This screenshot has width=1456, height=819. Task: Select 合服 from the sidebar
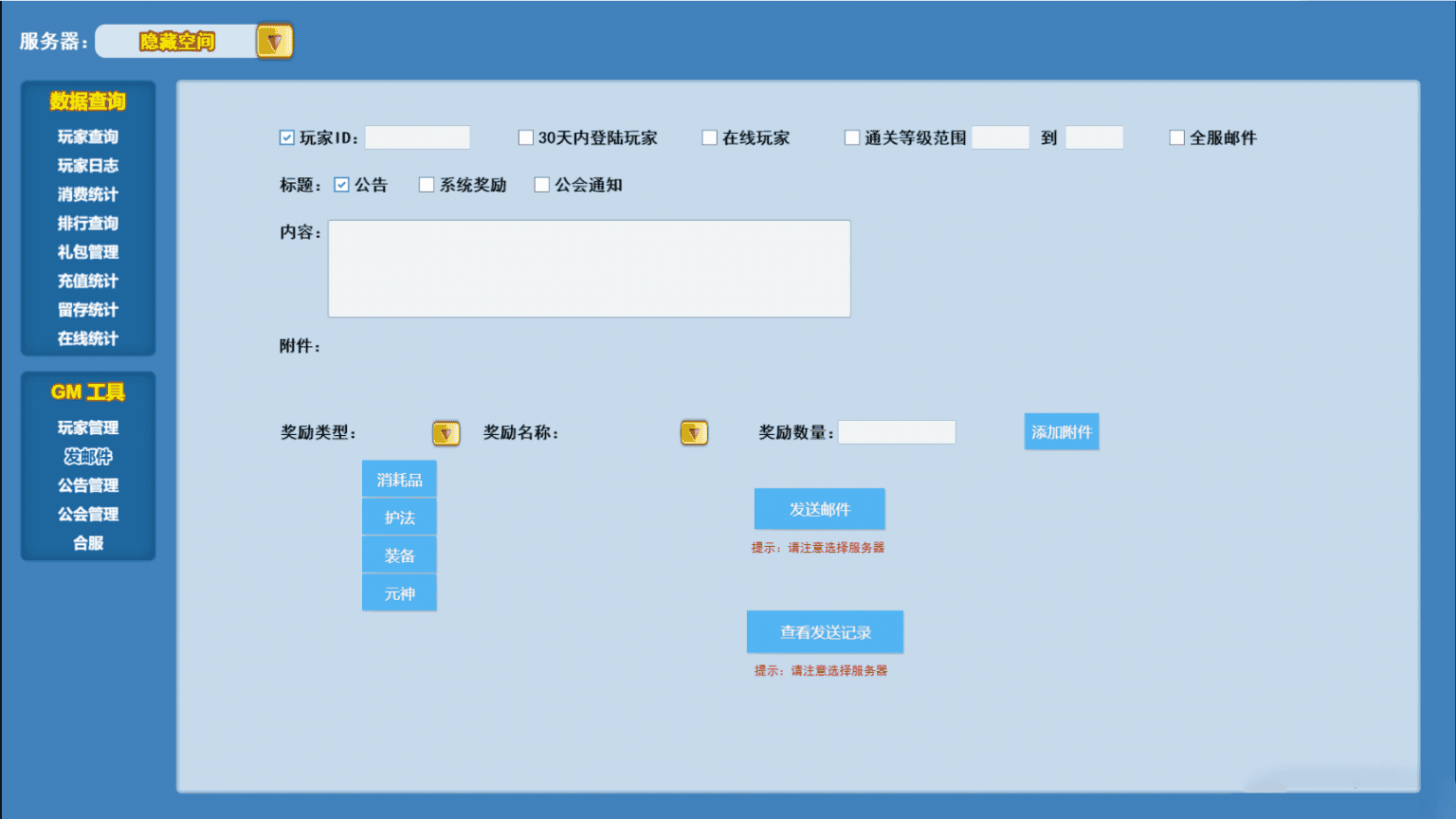(x=87, y=542)
